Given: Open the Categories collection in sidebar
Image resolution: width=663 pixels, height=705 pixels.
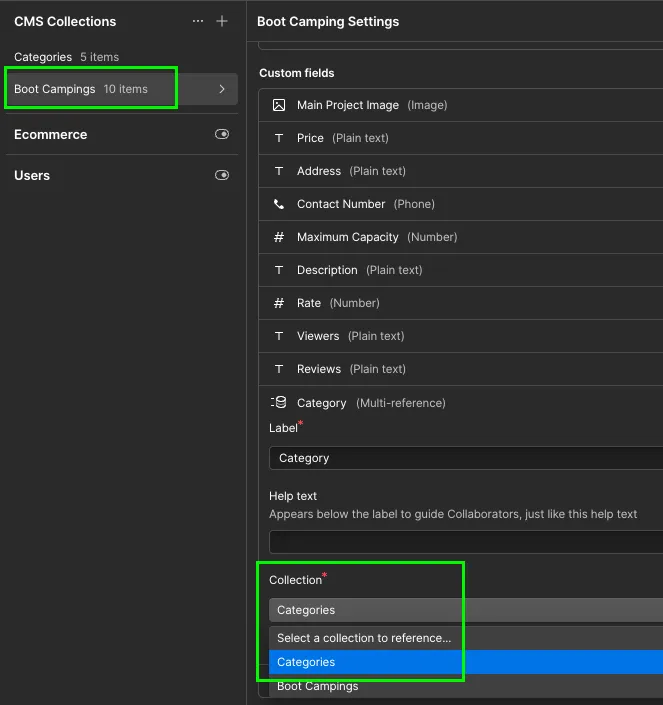Looking at the screenshot, I should point(43,57).
